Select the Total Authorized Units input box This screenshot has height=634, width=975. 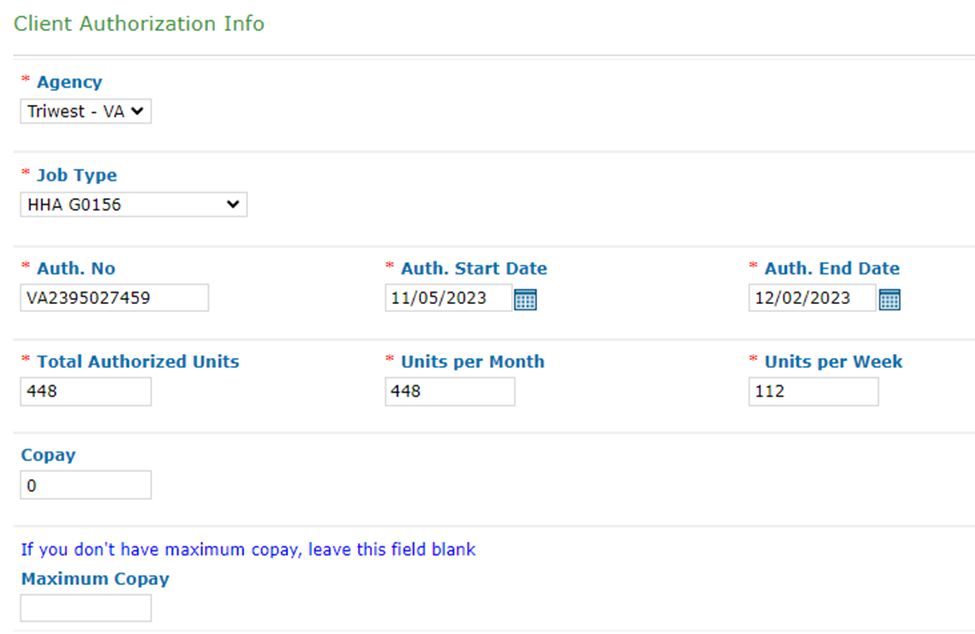[x=86, y=392]
